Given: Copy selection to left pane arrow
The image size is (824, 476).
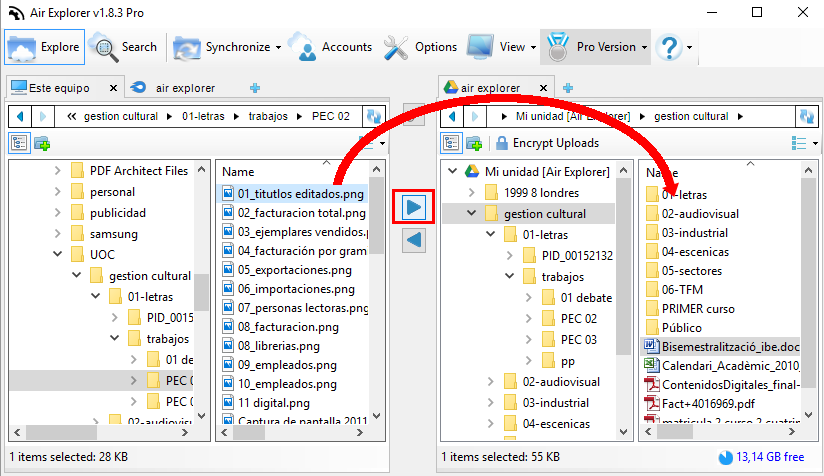Looking at the screenshot, I should point(414,241).
